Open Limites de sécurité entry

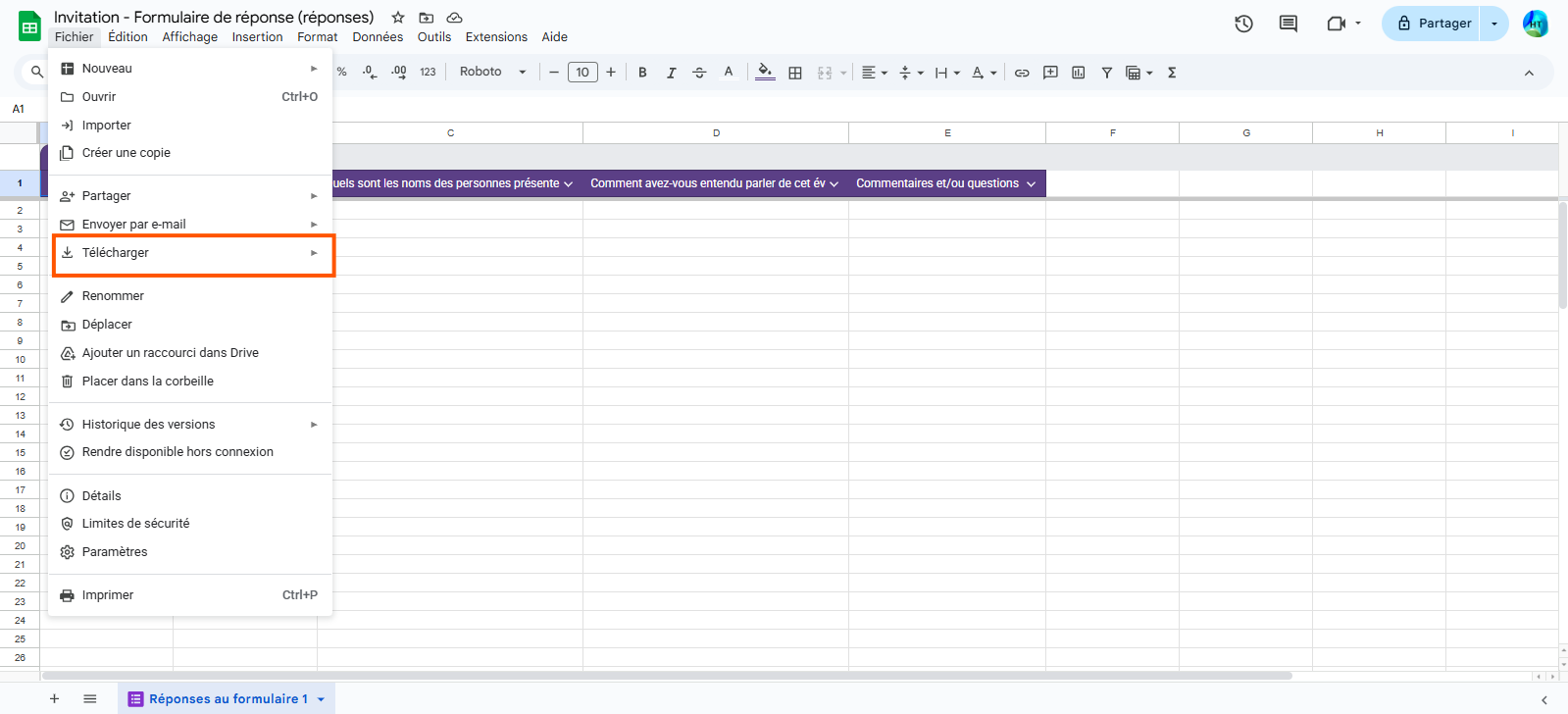coord(190,524)
